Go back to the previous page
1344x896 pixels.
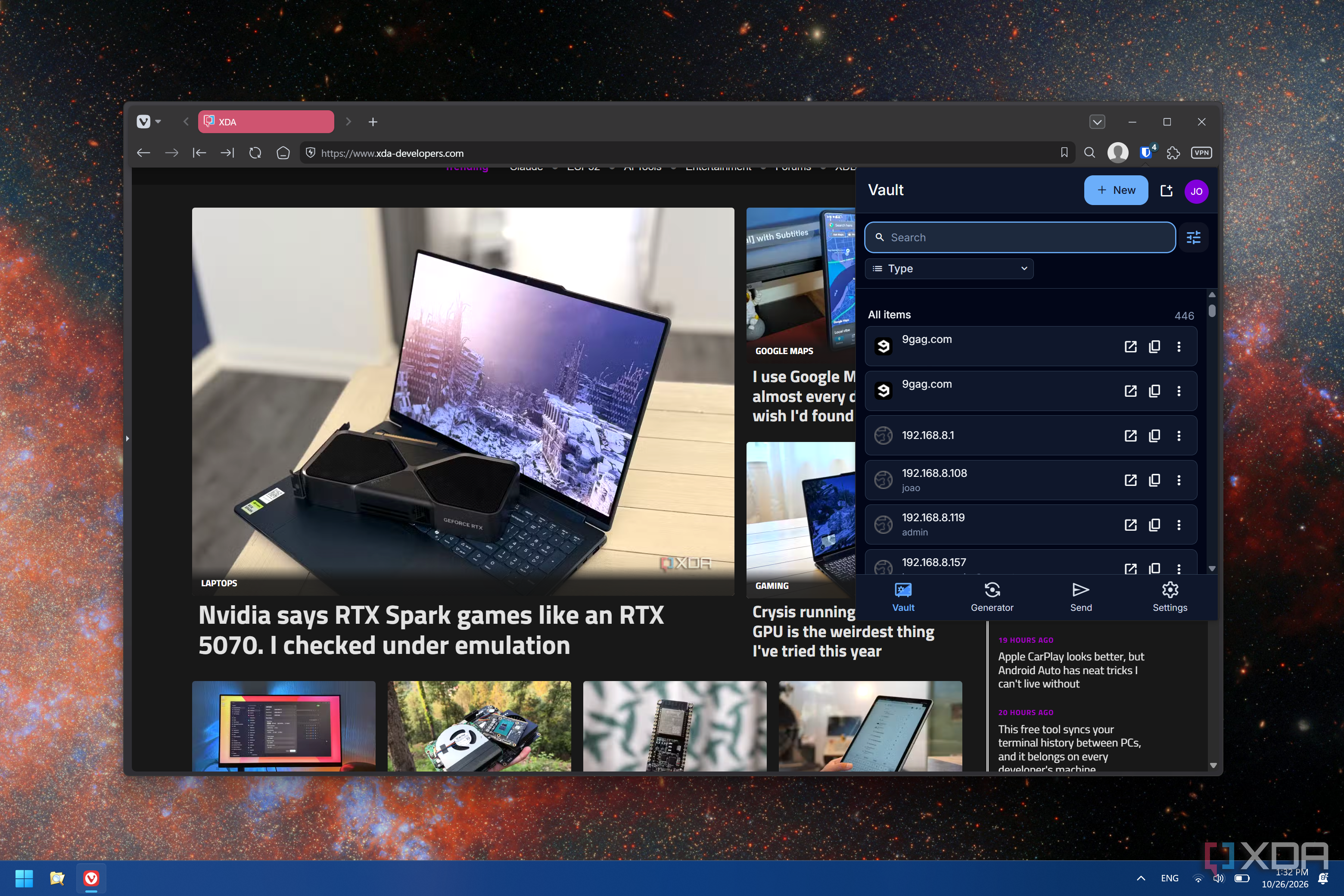[x=143, y=152]
